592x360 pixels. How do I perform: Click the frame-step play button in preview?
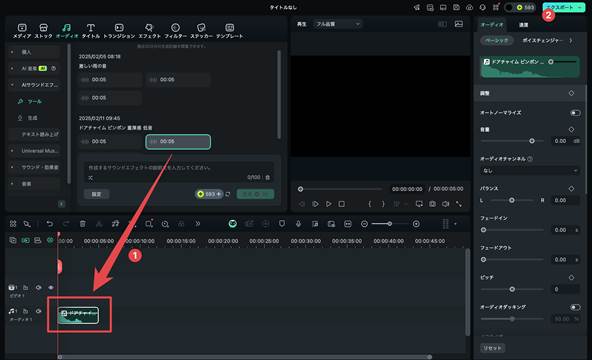coord(315,204)
